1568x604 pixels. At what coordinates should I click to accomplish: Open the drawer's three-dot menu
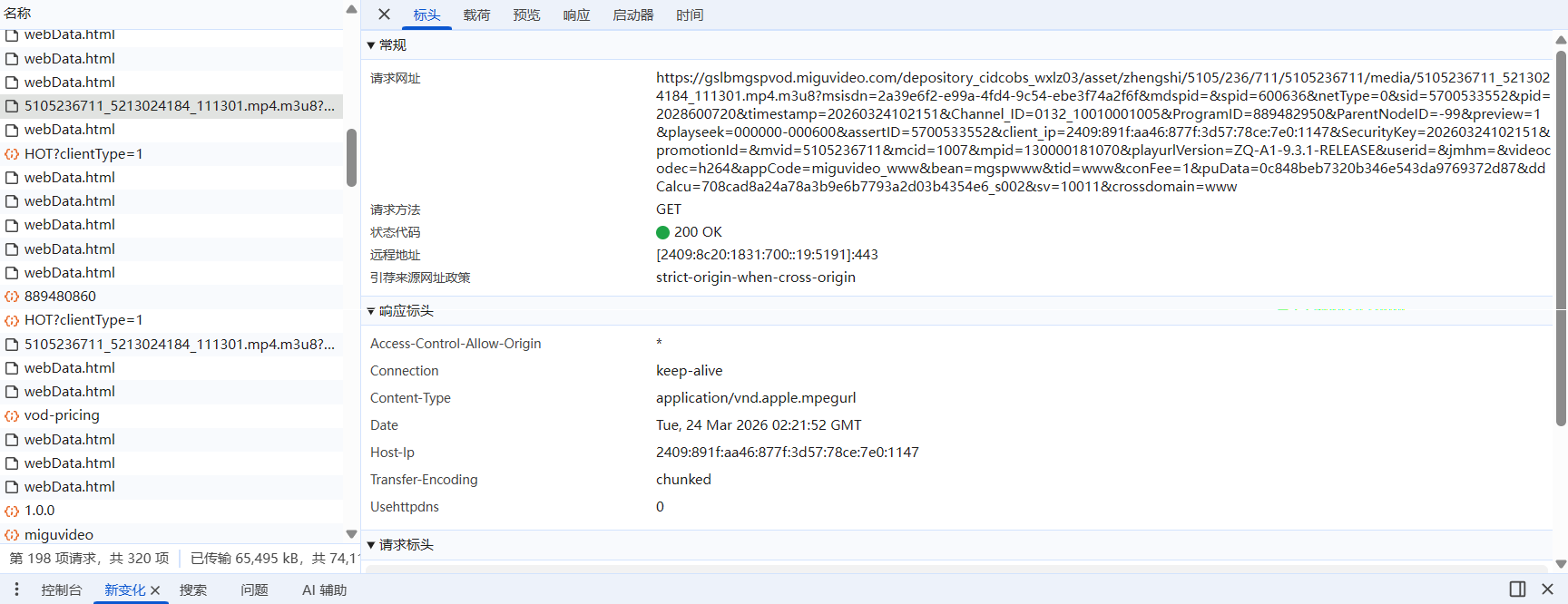pos(16,589)
